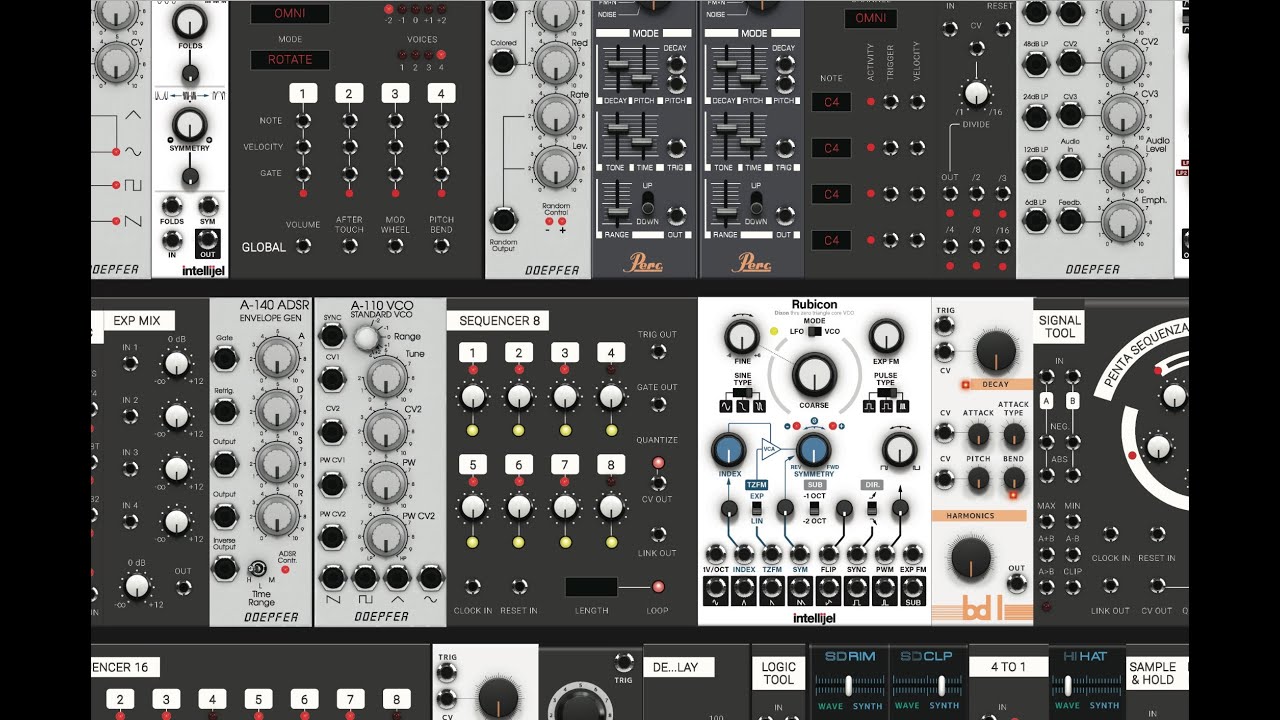The height and width of the screenshot is (720, 1280).
Task: Click the SAMPLE & HOLD module title
Action: 1153,673
